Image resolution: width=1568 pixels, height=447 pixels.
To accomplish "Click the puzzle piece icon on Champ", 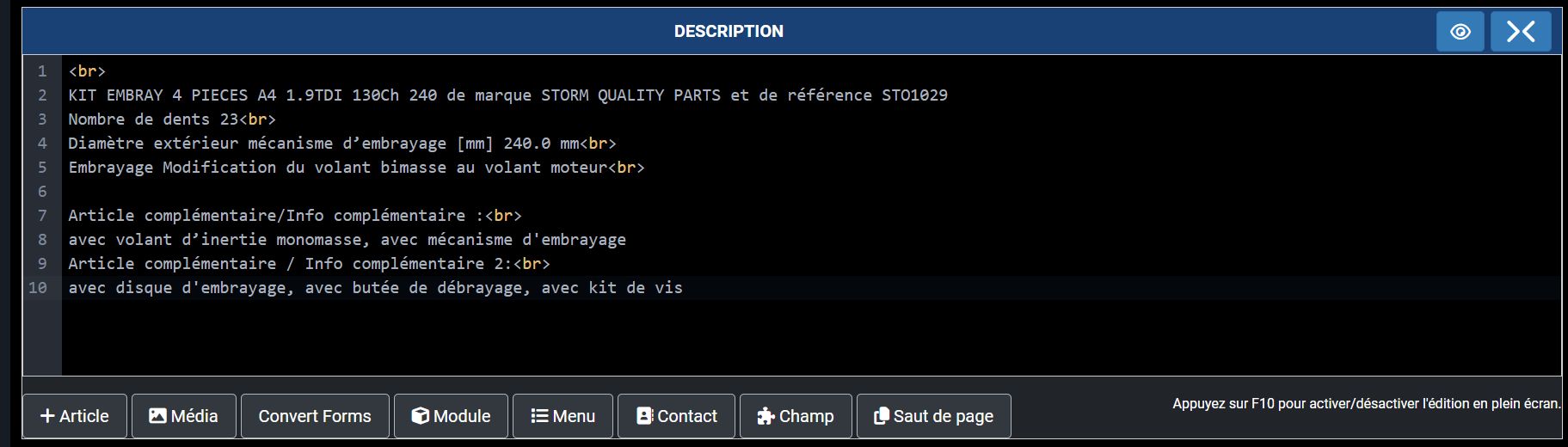I will pyautogui.click(x=766, y=416).
